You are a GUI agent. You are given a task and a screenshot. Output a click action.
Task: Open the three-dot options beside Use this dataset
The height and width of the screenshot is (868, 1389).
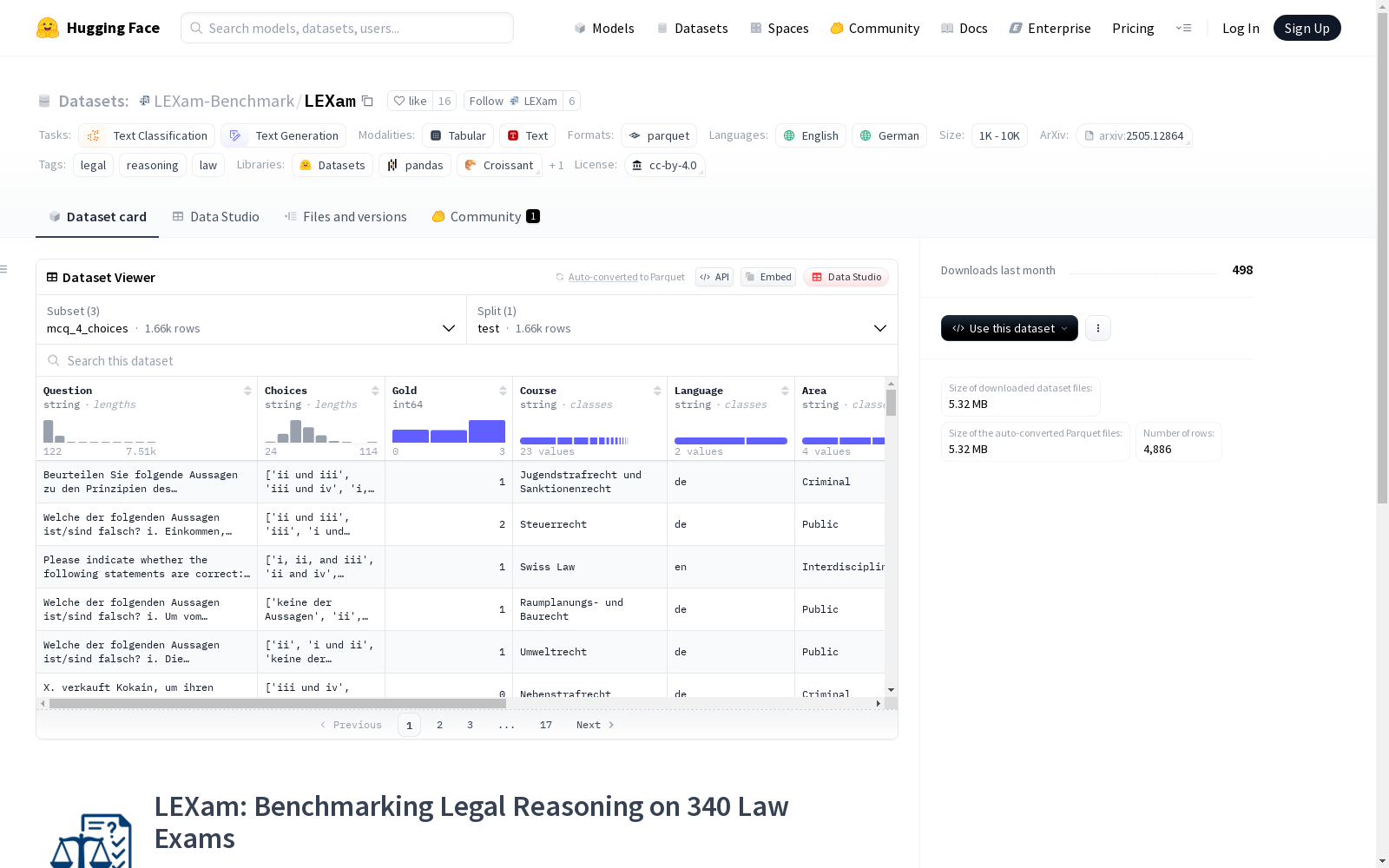pyautogui.click(x=1098, y=328)
